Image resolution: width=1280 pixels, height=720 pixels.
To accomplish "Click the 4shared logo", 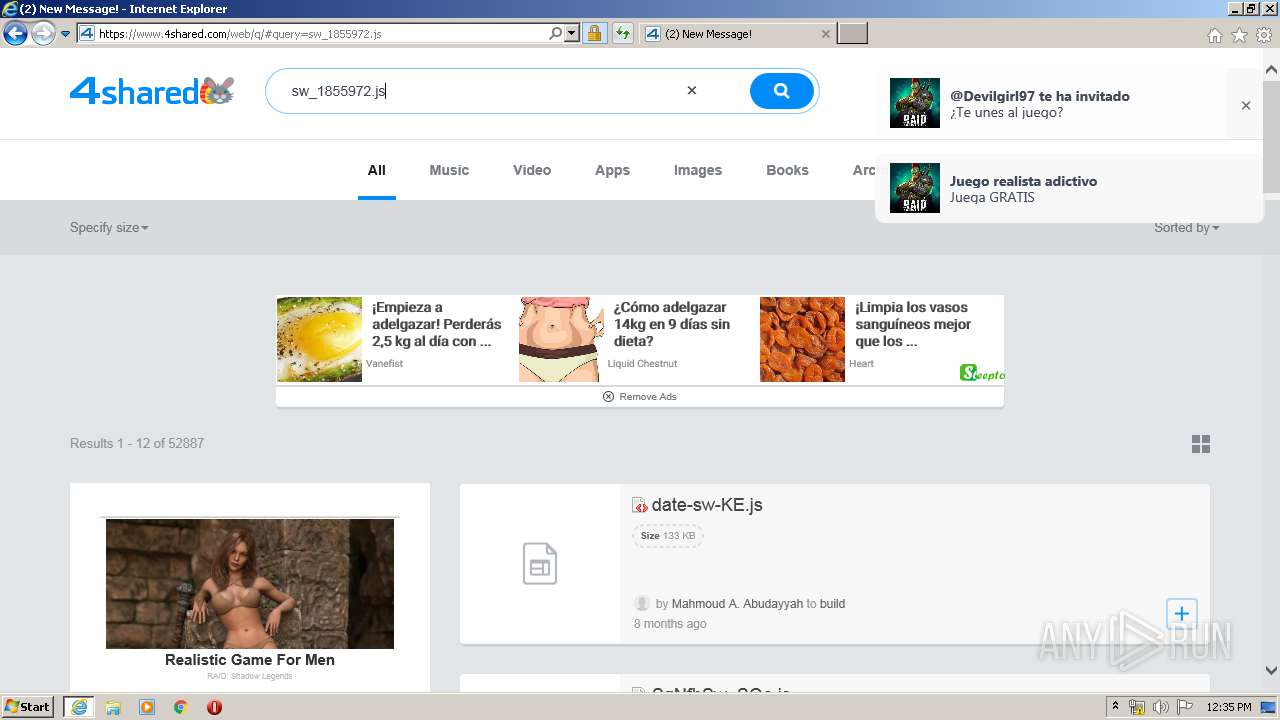I will point(152,91).
